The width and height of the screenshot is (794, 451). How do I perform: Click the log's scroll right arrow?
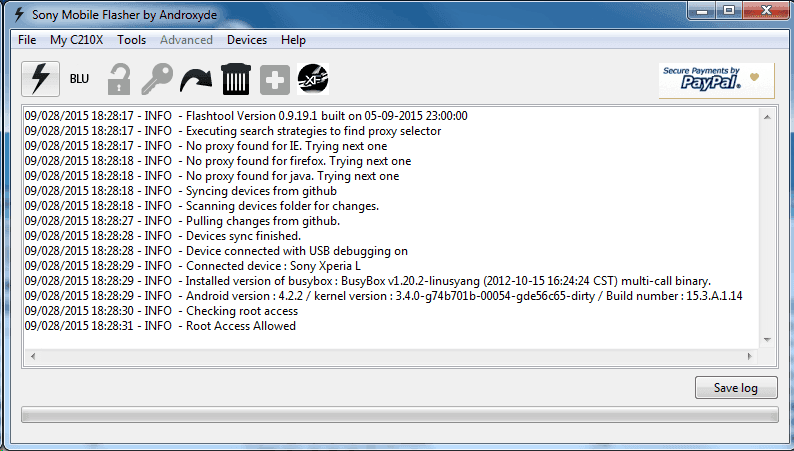tap(749, 356)
